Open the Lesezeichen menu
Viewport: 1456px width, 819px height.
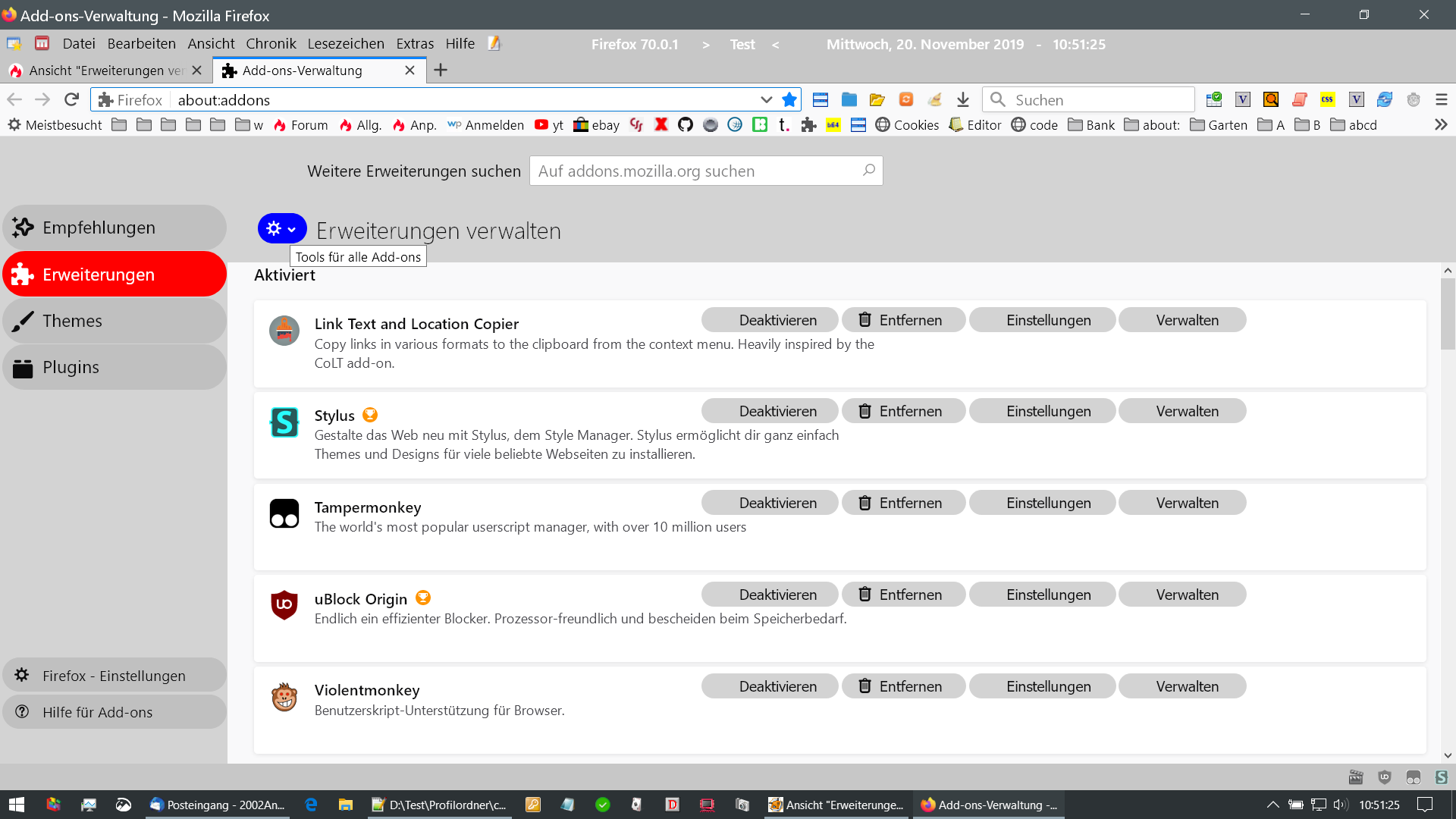[x=346, y=43]
